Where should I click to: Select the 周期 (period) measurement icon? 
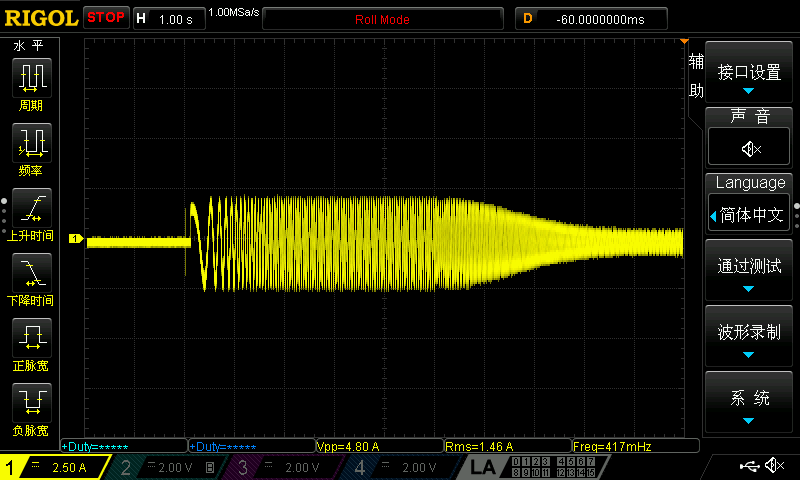tap(32, 78)
